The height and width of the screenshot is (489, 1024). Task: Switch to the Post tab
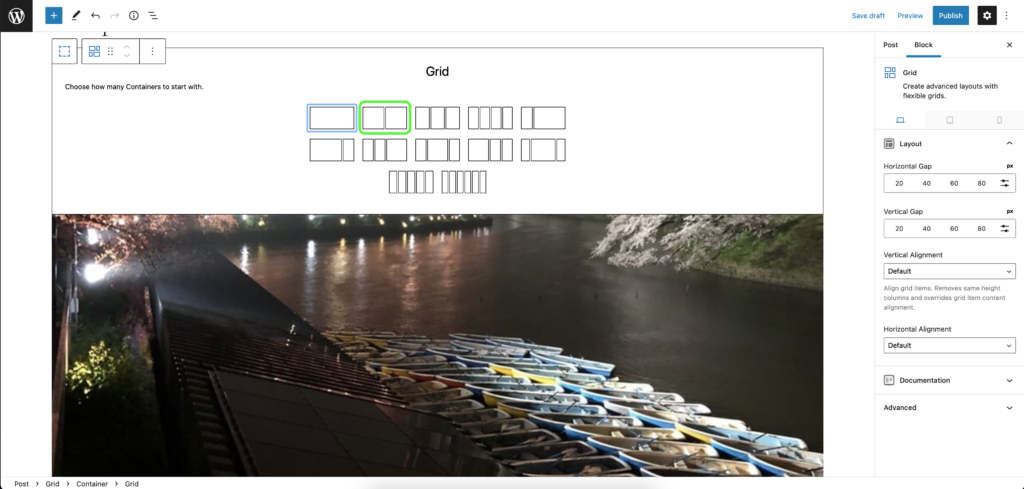(890, 45)
